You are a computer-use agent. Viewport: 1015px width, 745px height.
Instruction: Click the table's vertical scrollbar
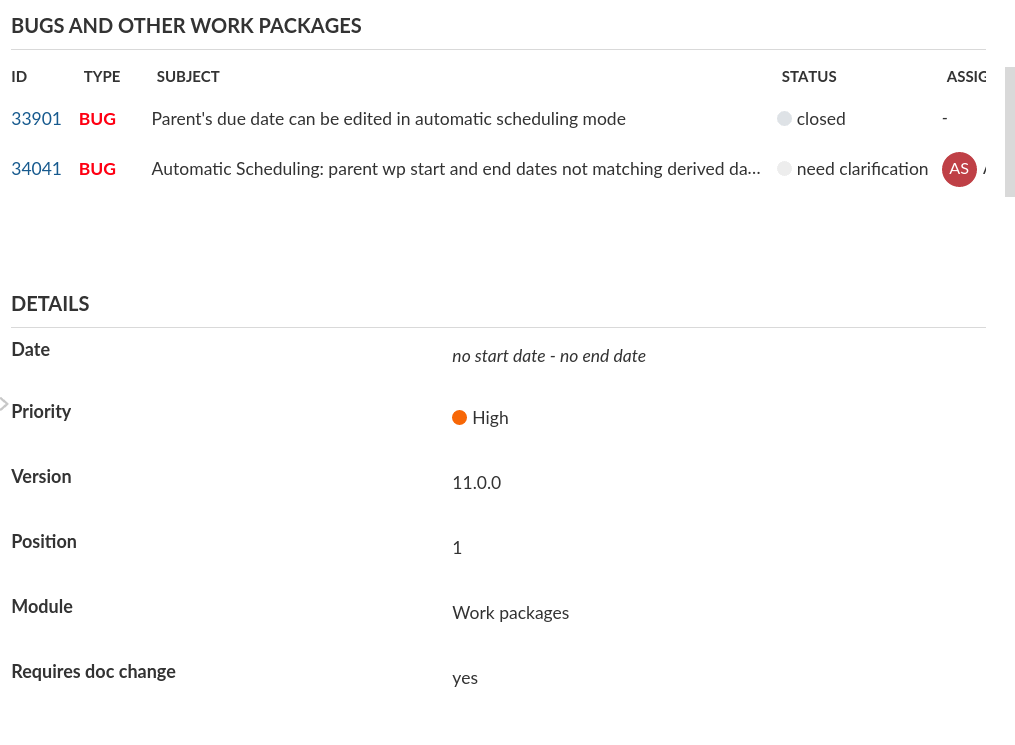point(1008,130)
